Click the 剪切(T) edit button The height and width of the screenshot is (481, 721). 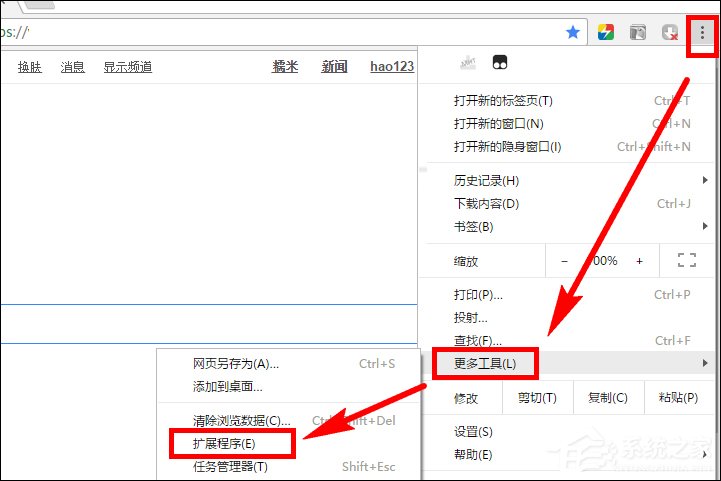click(x=537, y=398)
